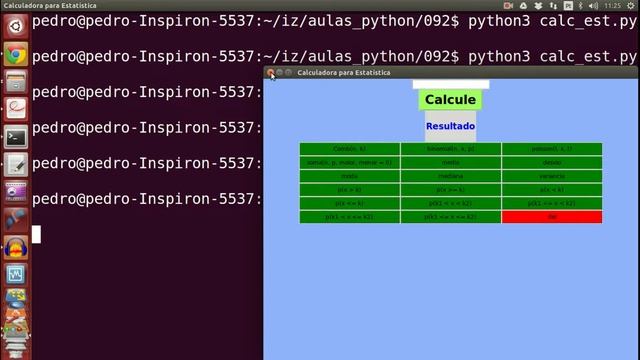Open the Dropbox indicator in top panel
This screenshot has width=640, height=360.
[x=538, y=6]
